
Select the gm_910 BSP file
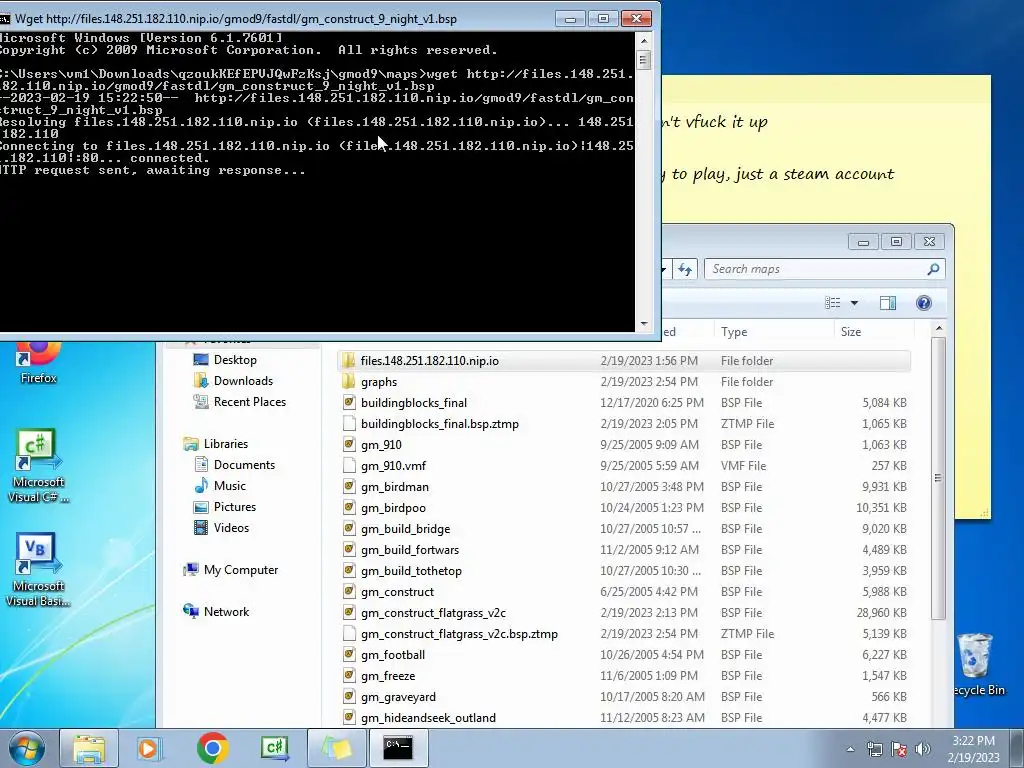[x=624, y=445]
